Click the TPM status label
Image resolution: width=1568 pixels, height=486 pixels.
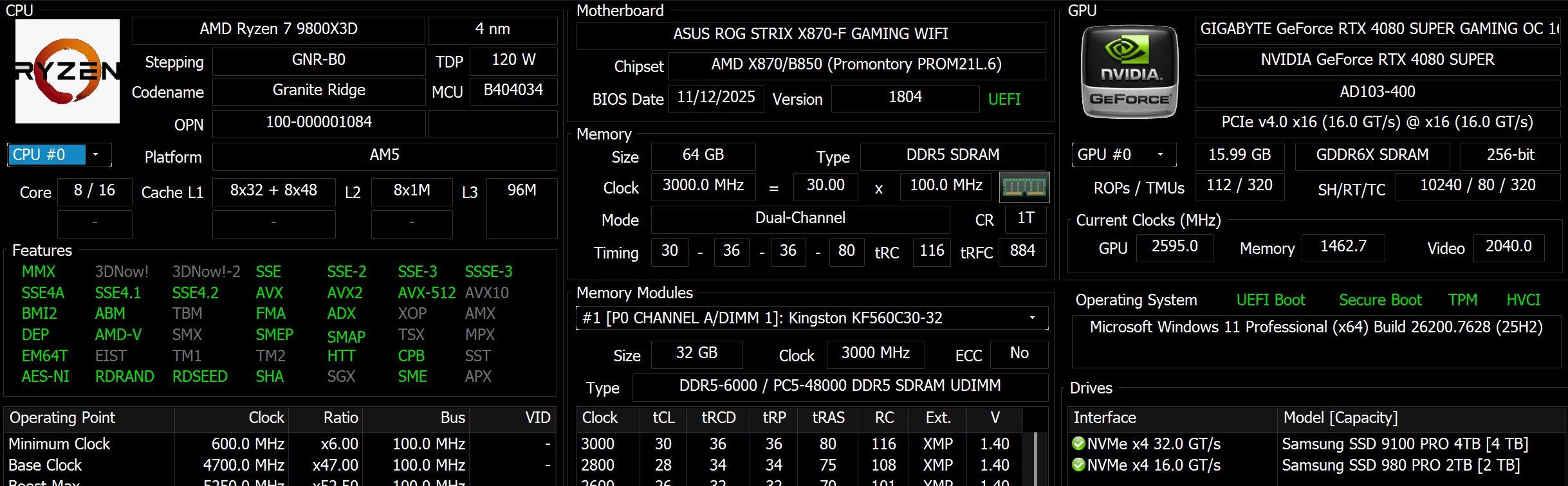(1462, 300)
